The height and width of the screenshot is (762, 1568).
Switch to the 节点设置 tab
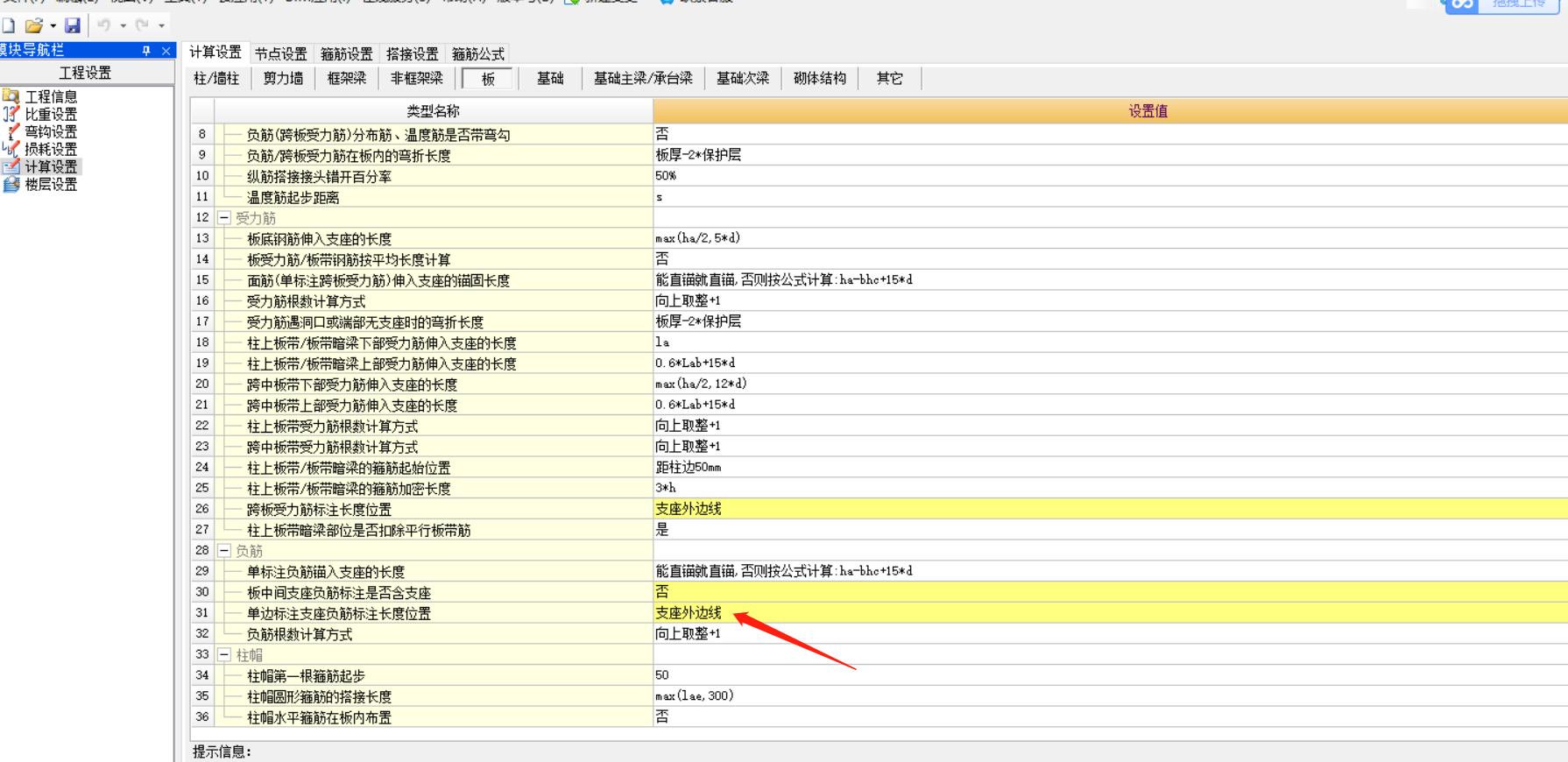click(x=280, y=54)
